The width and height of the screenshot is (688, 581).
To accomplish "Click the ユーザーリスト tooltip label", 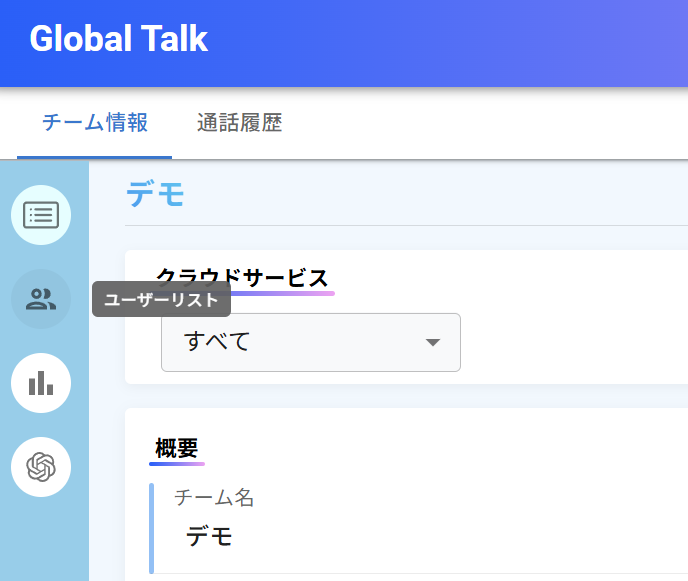I will pos(161,300).
